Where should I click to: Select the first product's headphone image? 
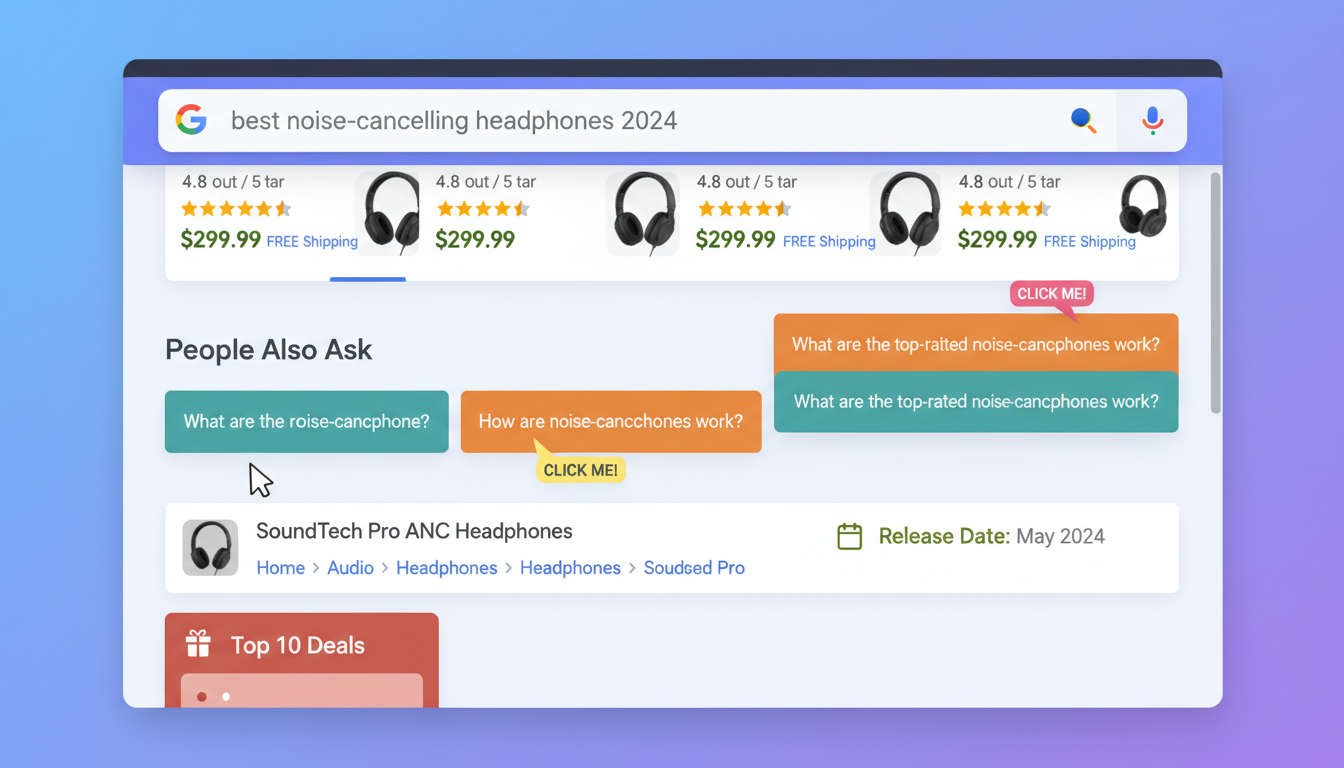(389, 211)
